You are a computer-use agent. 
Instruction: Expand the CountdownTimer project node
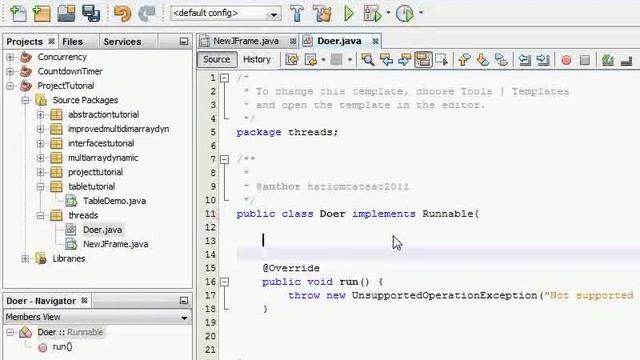tap(10, 71)
